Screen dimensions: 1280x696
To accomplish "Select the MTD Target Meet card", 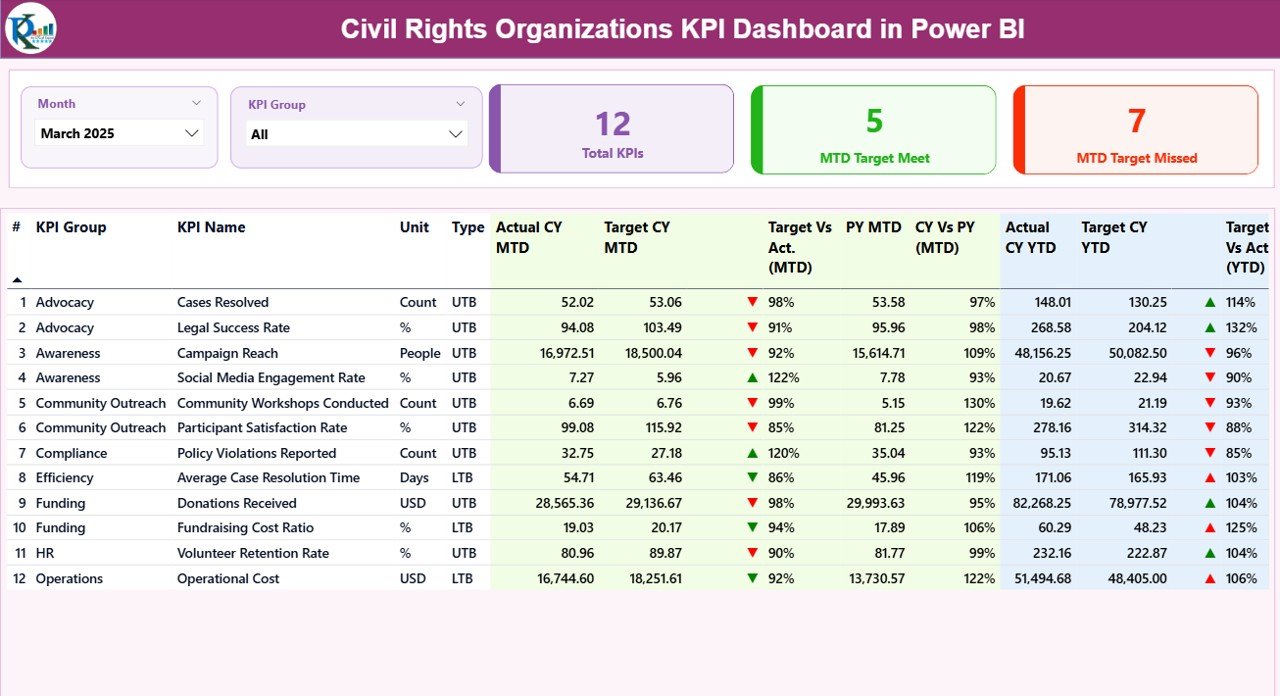I will pyautogui.click(x=873, y=130).
